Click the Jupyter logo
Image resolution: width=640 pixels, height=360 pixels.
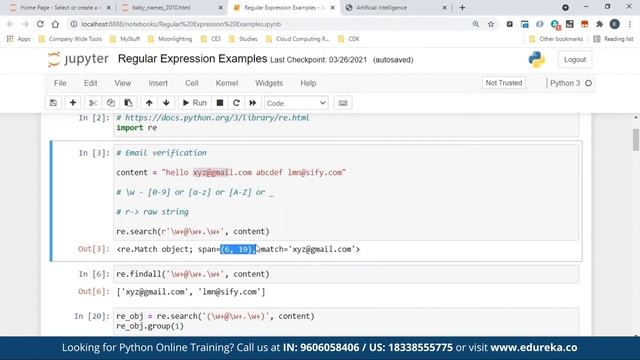coord(78,59)
